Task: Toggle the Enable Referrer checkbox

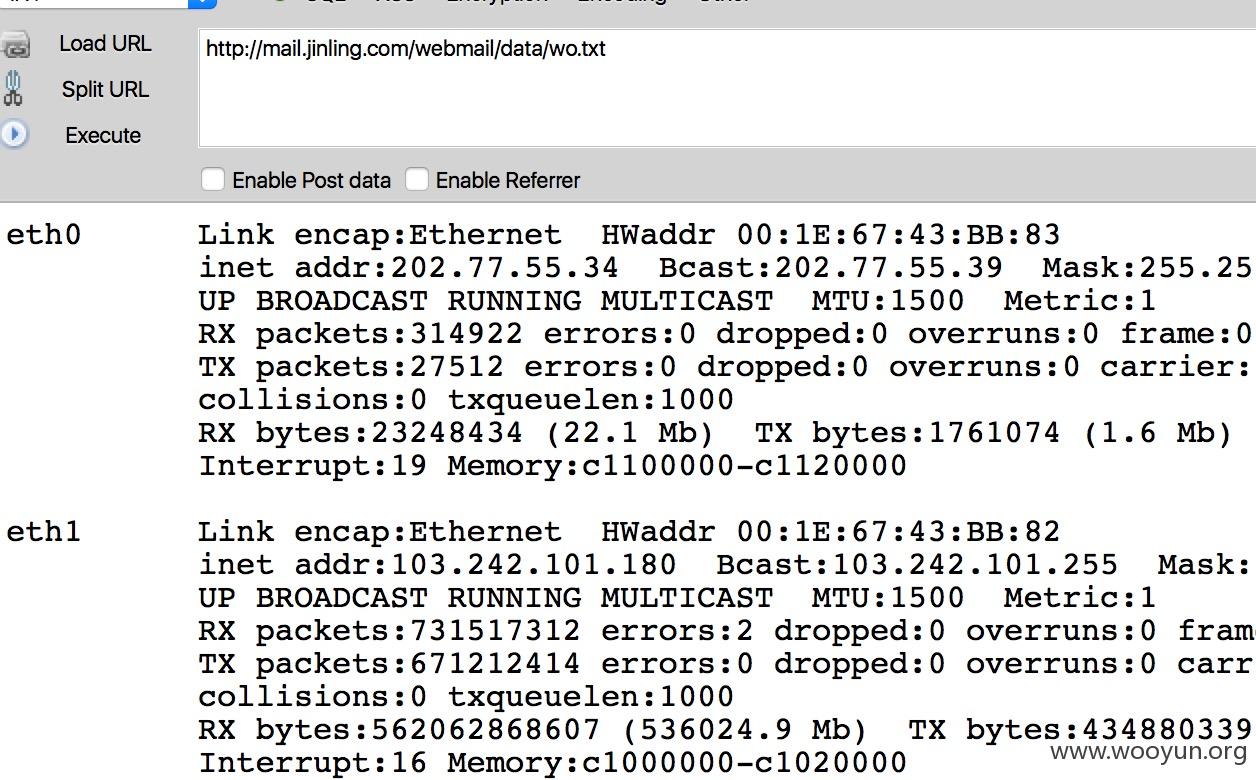Action: tap(416, 179)
